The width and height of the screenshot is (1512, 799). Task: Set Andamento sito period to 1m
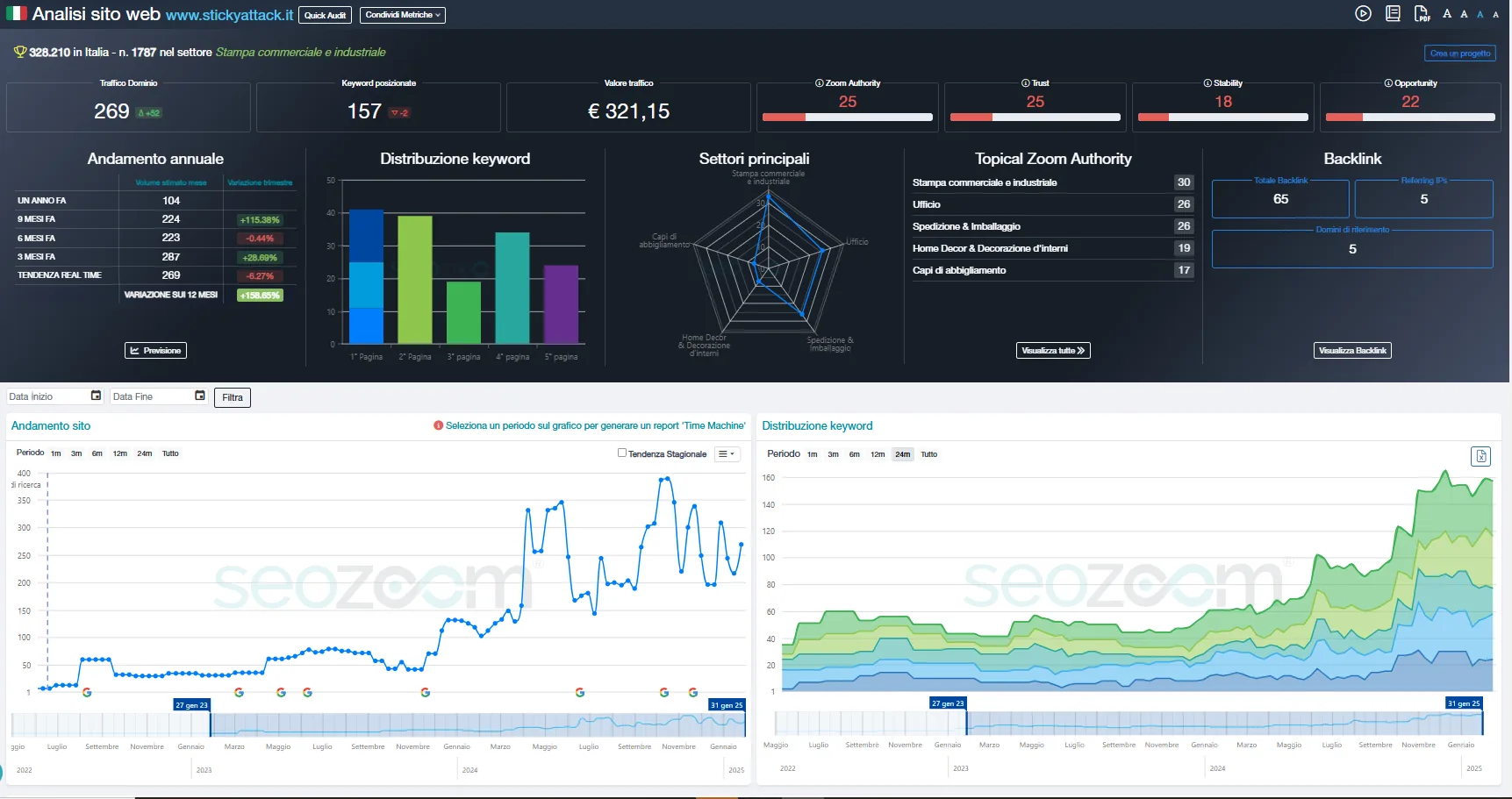tap(56, 453)
